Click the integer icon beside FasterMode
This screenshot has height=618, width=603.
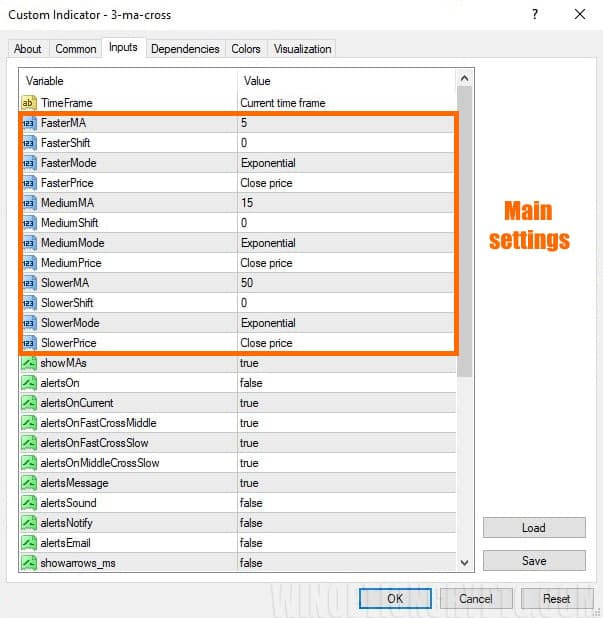pyautogui.click(x=30, y=163)
